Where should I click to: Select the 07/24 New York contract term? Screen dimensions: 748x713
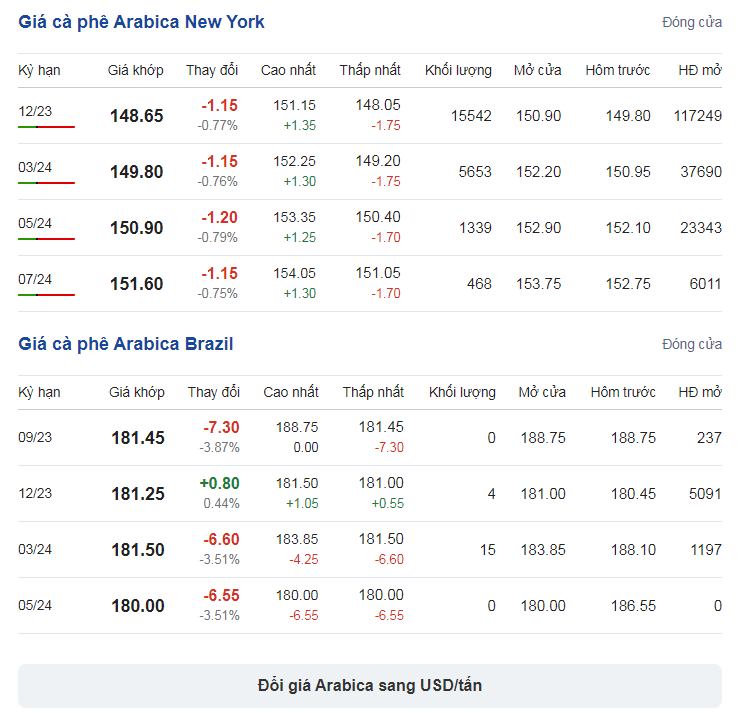[35, 279]
